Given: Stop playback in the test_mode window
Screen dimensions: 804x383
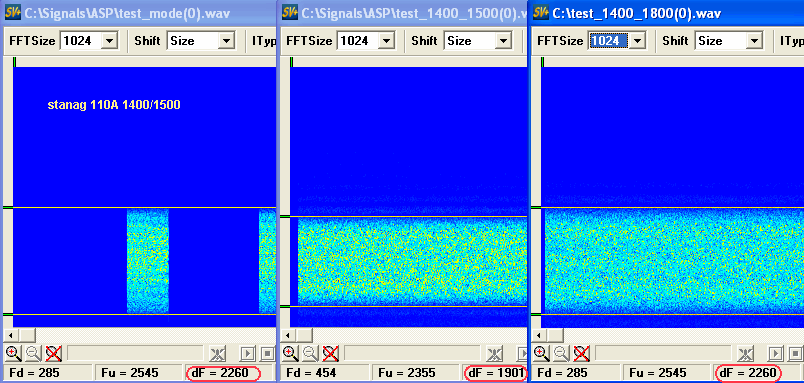Looking at the screenshot, I should (268, 353).
